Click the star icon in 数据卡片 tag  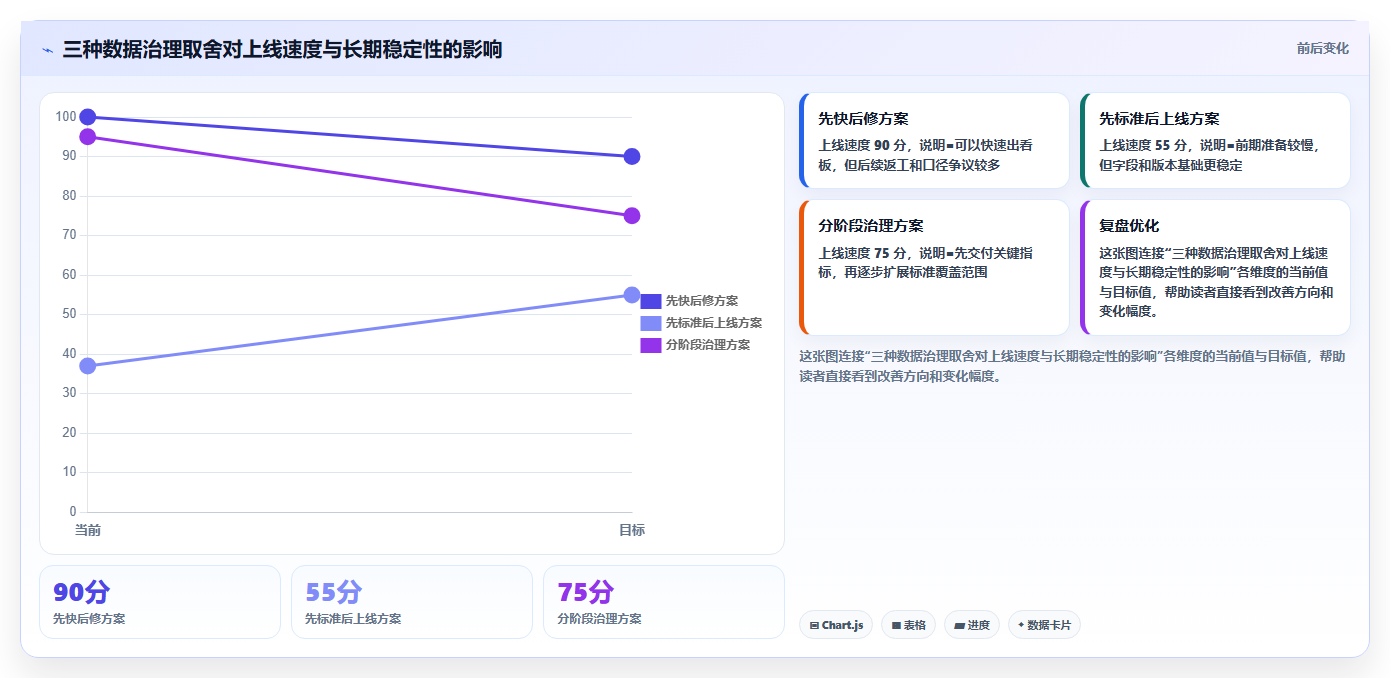(1021, 626)
